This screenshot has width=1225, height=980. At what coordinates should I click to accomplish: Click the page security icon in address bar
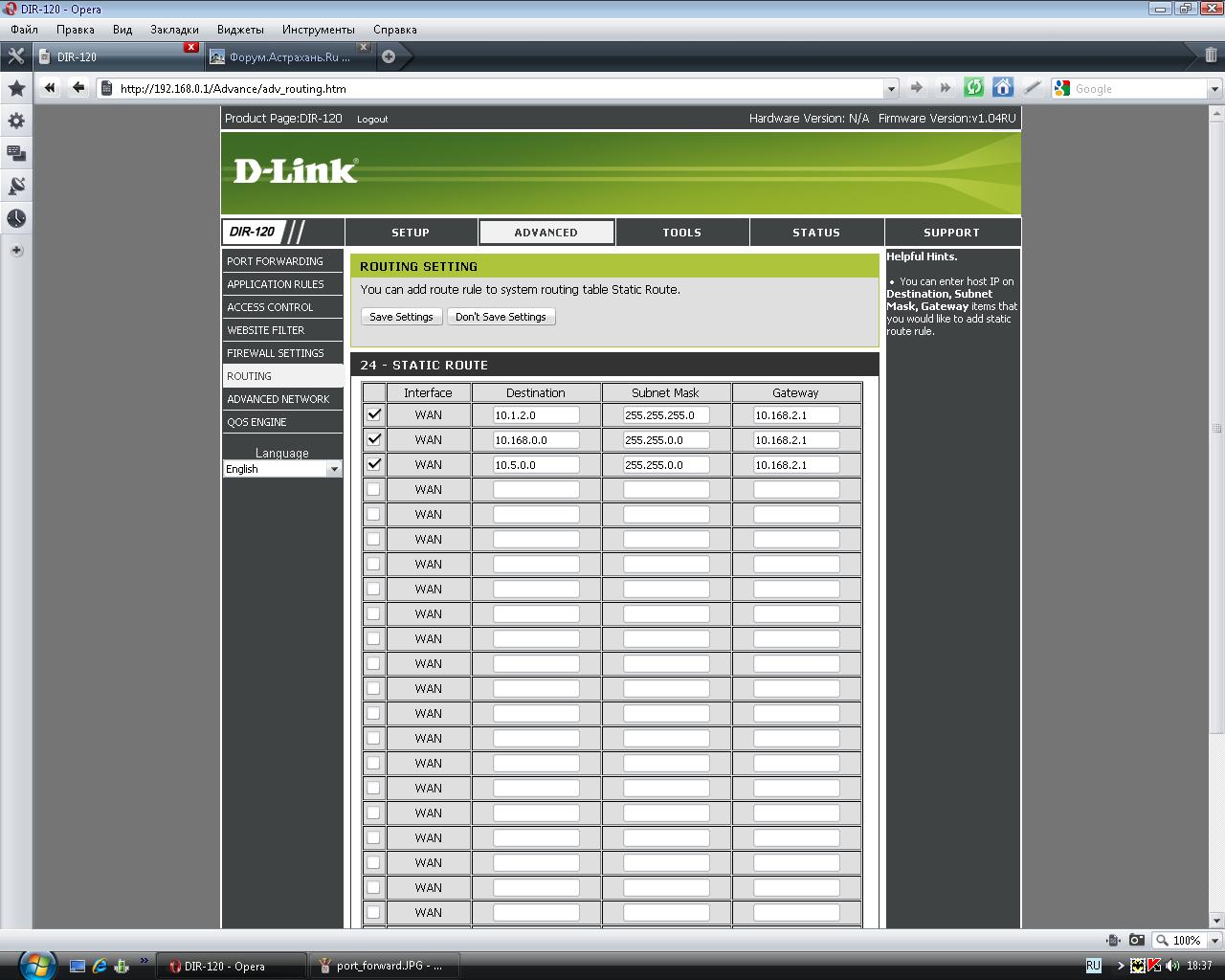click(x=107, y=88)
